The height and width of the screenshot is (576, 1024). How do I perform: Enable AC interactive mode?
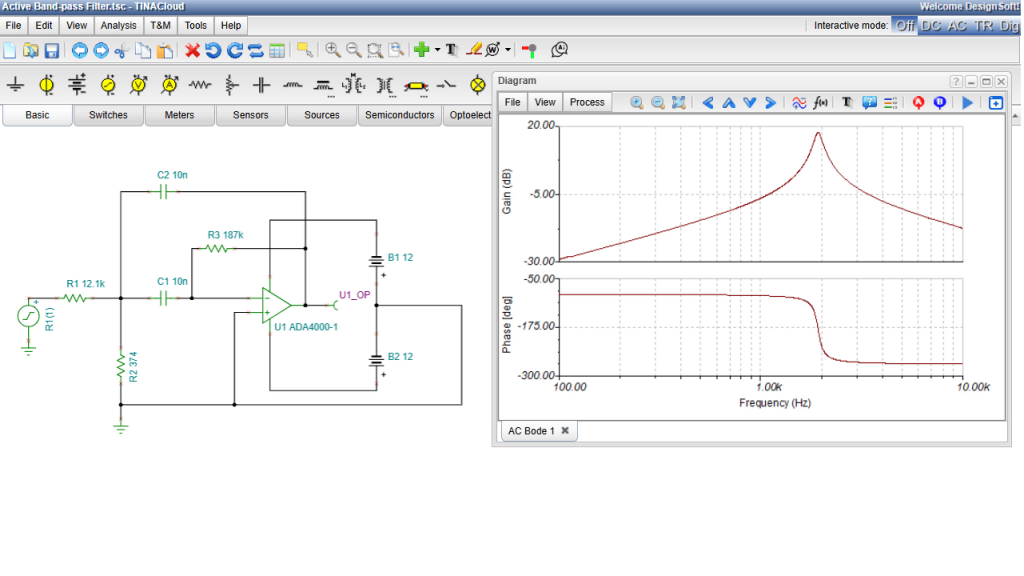957,25
